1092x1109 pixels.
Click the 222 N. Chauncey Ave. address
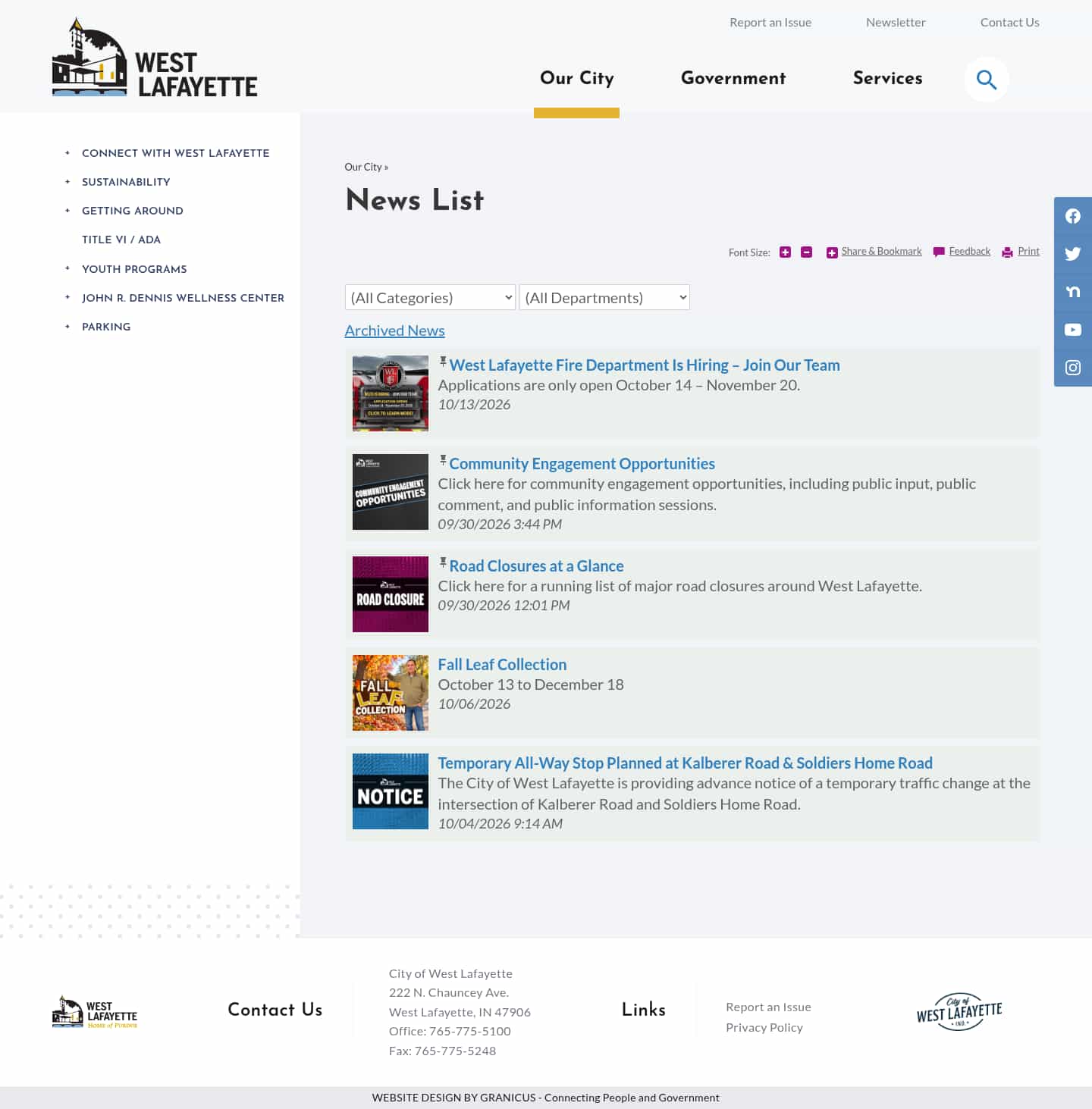449,992
